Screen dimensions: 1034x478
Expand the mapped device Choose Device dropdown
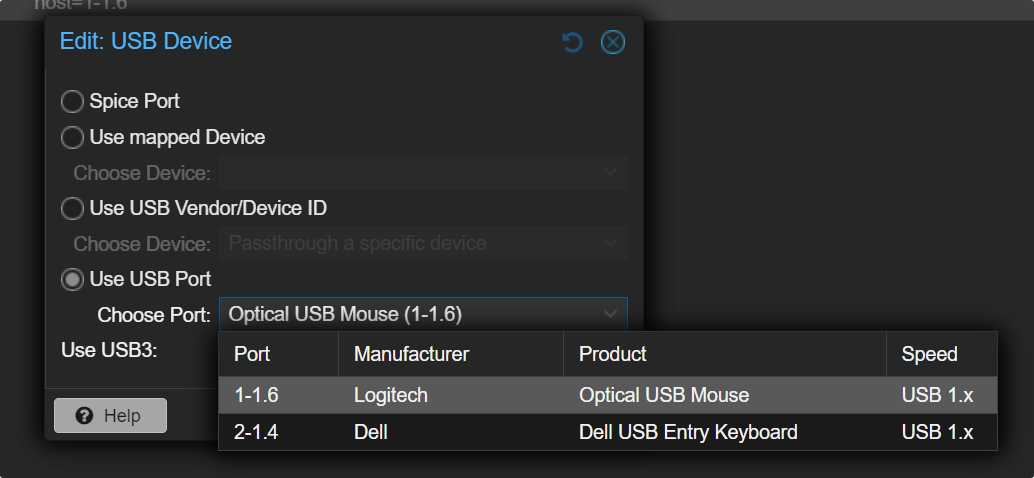tap(610, 173)
